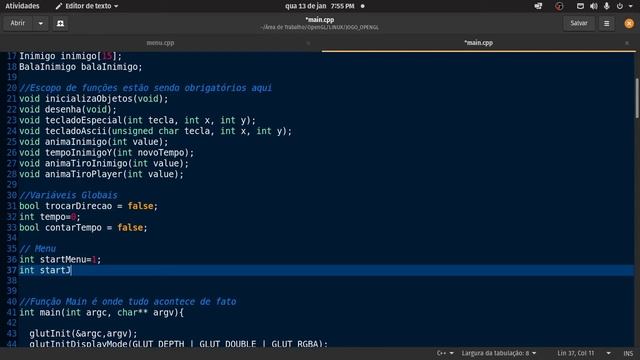Click the microphone icon in the top bar

point(607,6)
